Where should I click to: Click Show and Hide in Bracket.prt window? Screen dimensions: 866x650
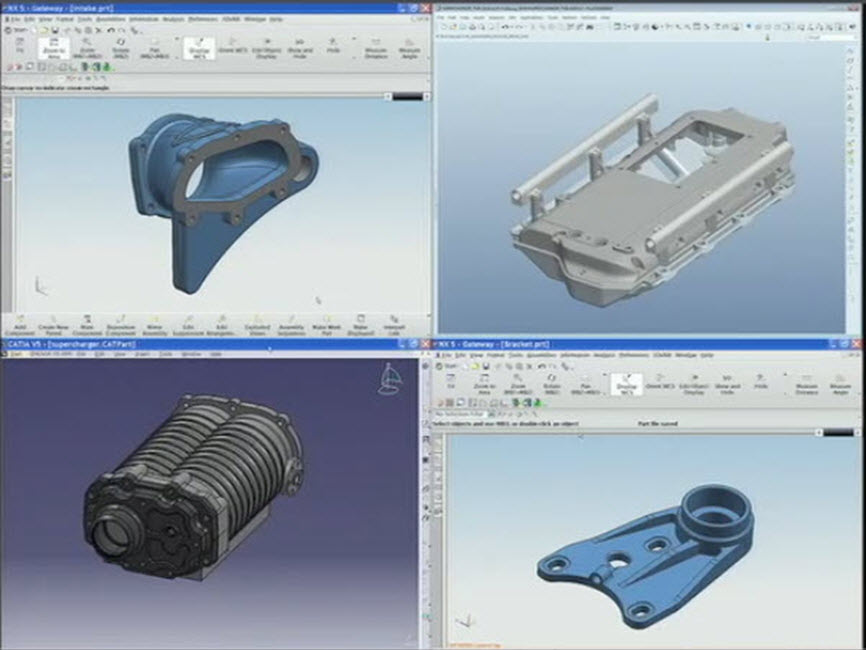coord(727,384)
